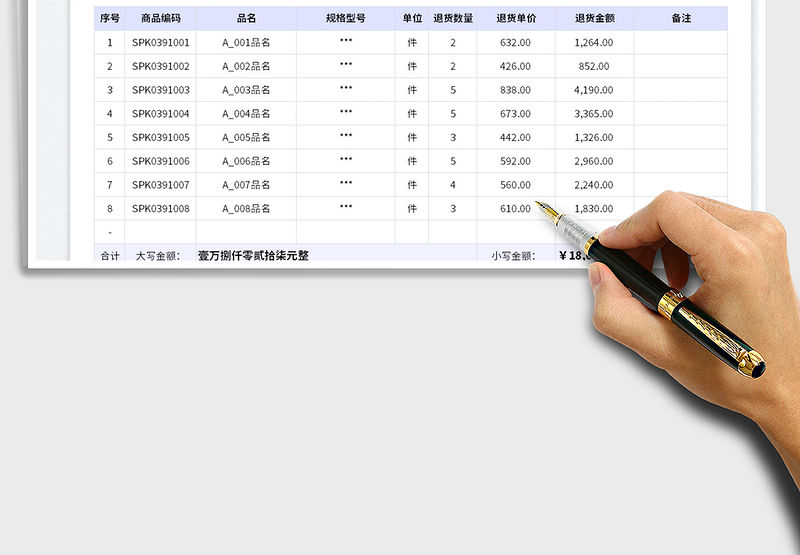Select the unit price 426.00 cell

(516, 66)
